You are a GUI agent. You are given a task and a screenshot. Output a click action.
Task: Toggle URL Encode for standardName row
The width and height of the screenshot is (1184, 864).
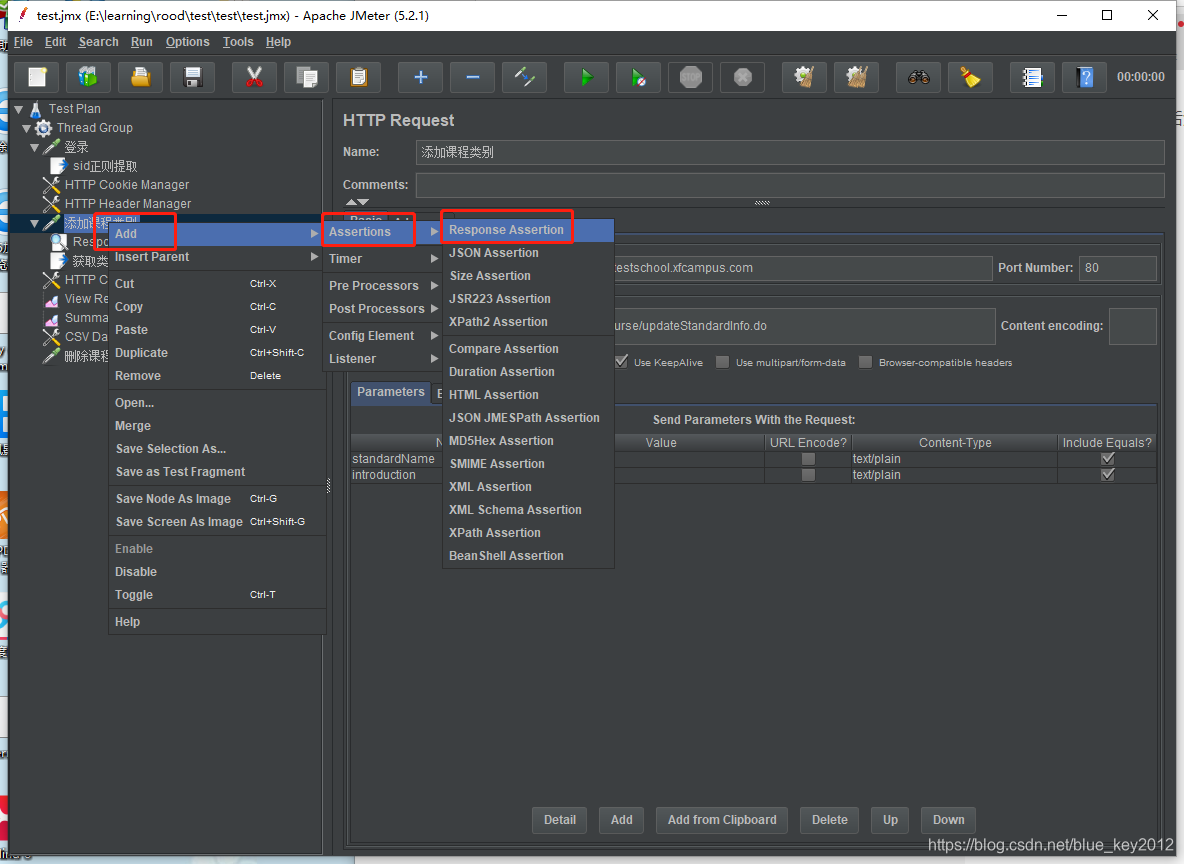pos(808,458)
